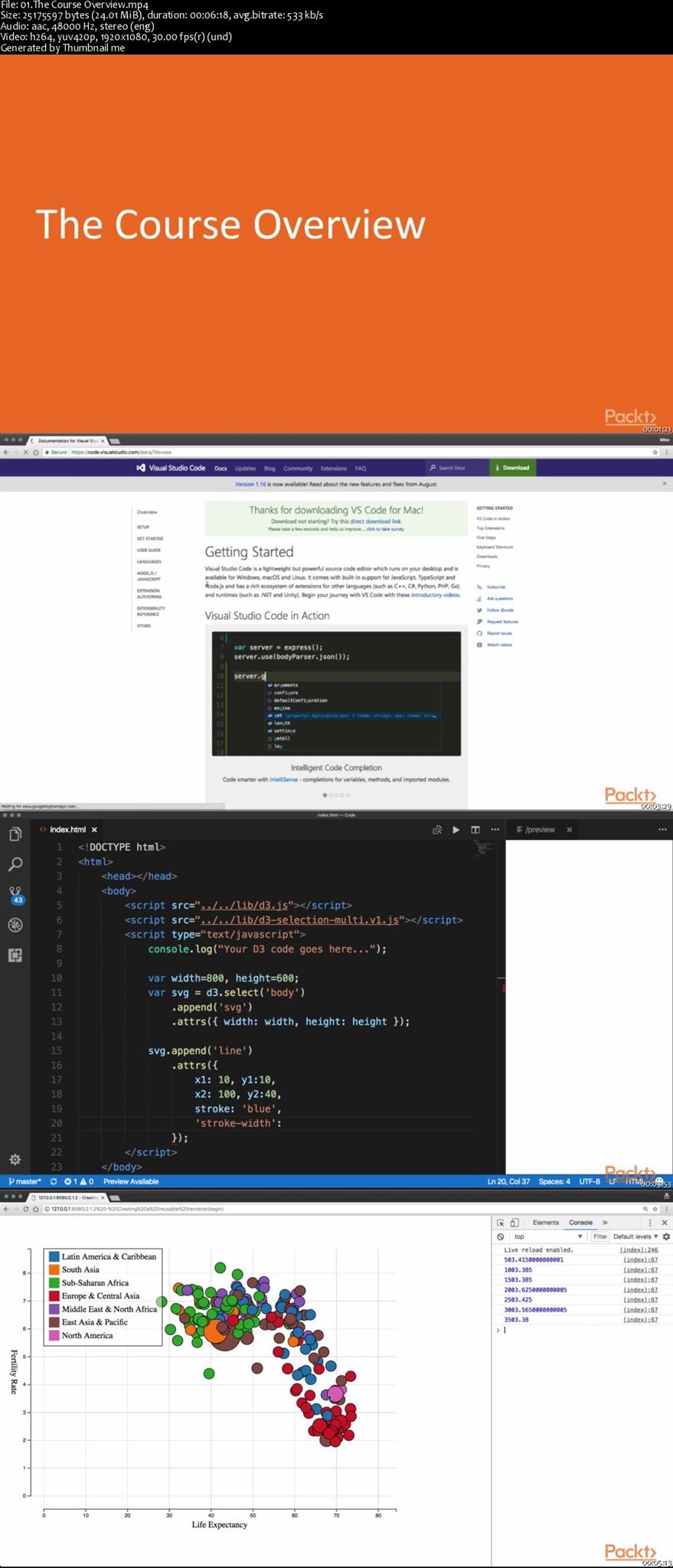Click the Ln 20, Col 37 status item
673x1568 pixels.
click(508, 1181)
